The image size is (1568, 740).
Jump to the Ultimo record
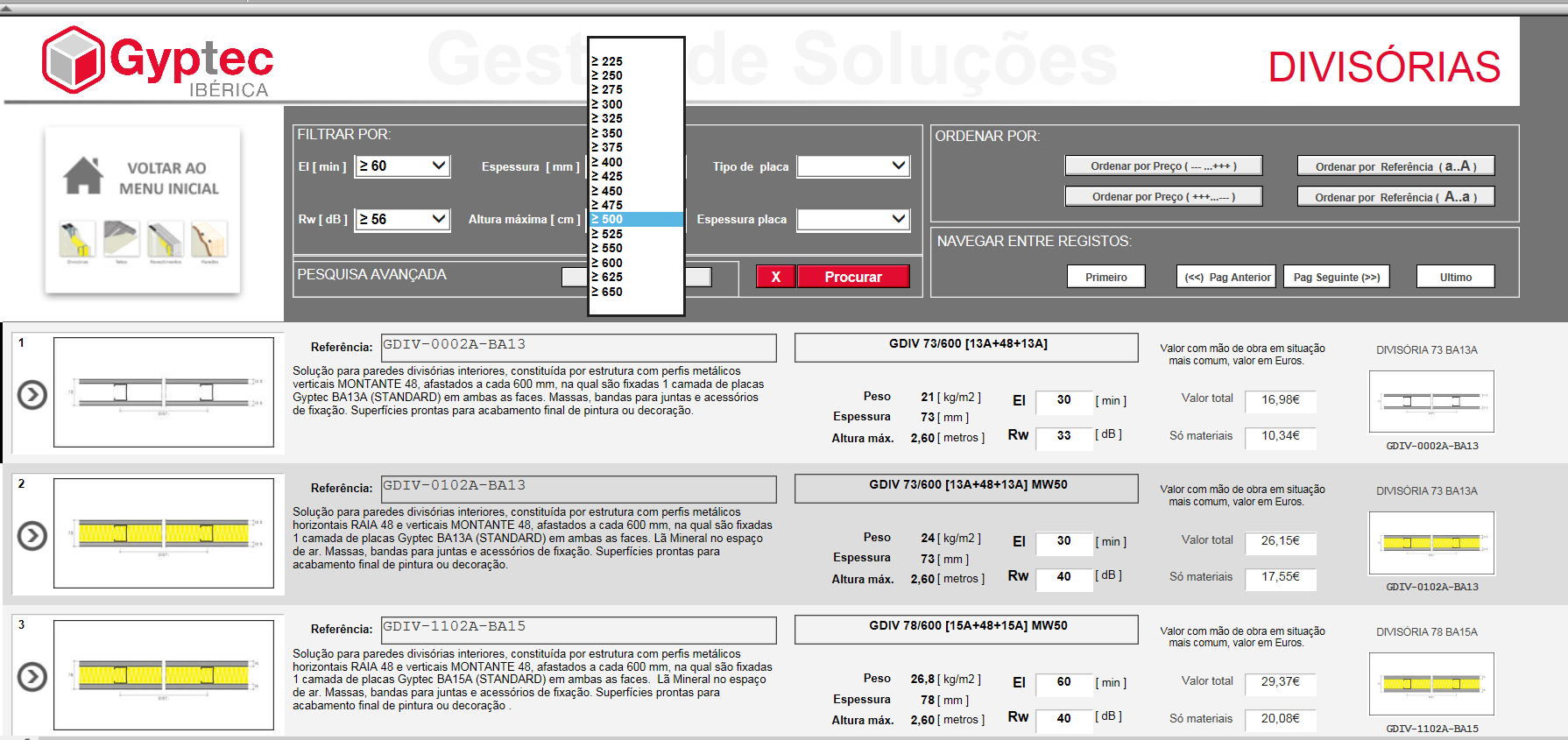pyautogui.click(x=1456, y=277)
